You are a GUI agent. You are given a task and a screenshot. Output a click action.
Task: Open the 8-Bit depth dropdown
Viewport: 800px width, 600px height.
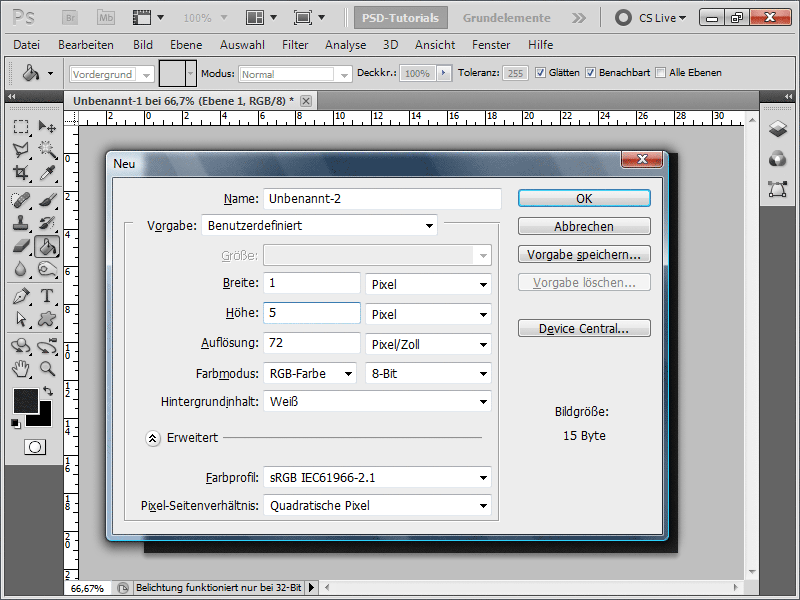pos(428,373)
